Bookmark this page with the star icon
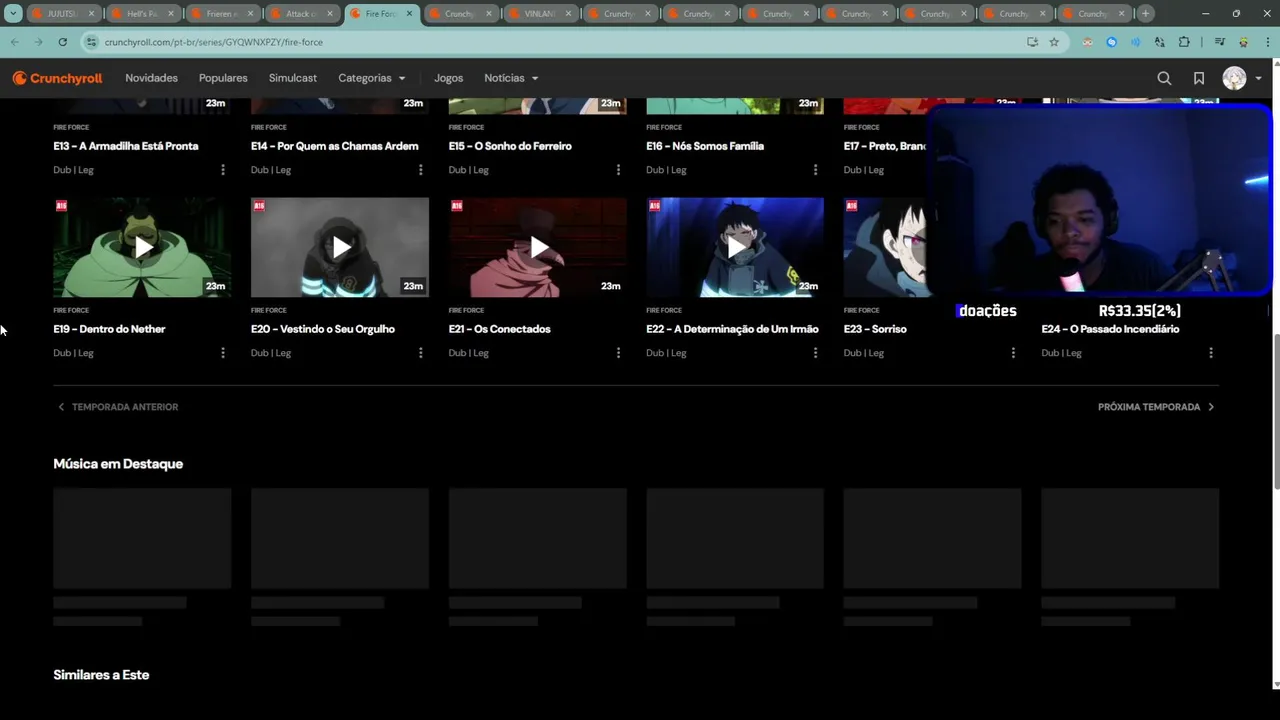This screenshot has width=1280, height=720. tap(1054, 42)
